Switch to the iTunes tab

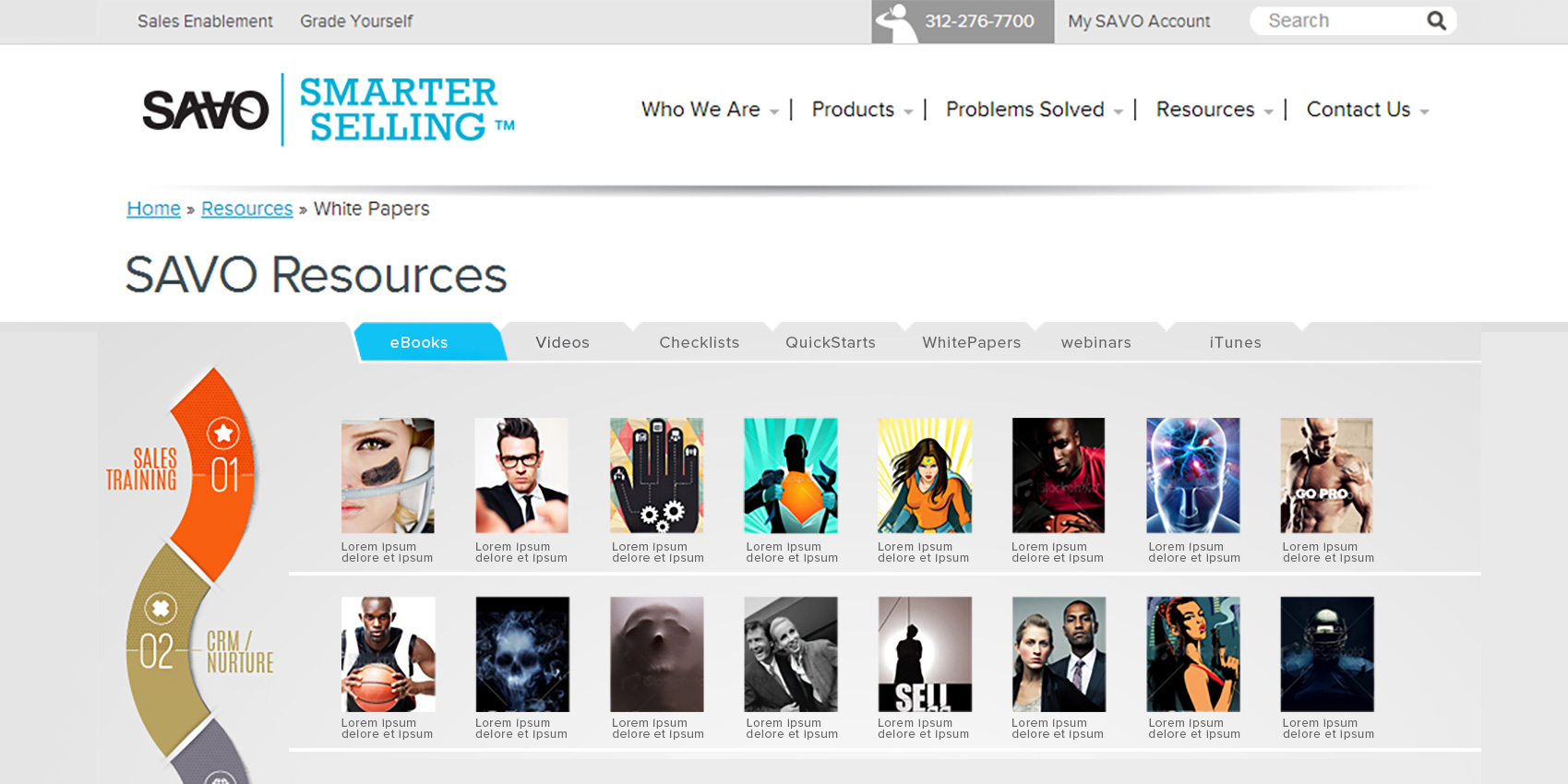point(1235,342)
